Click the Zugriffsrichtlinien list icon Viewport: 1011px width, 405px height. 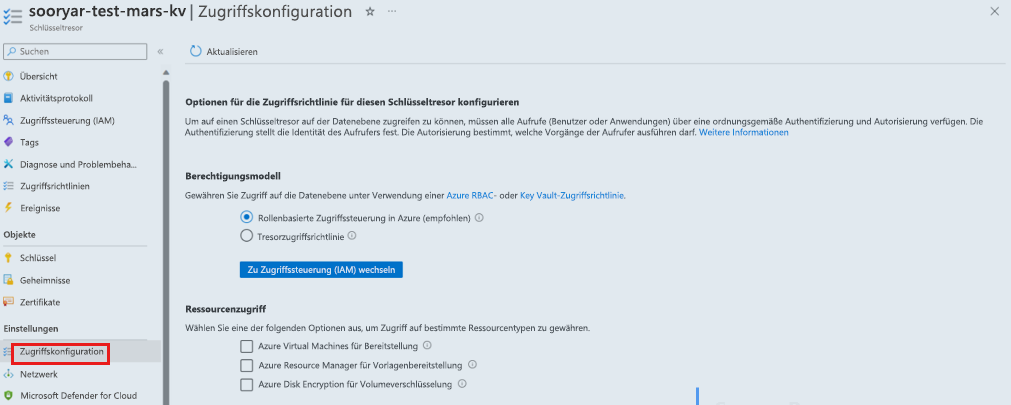tap(8, 186)
